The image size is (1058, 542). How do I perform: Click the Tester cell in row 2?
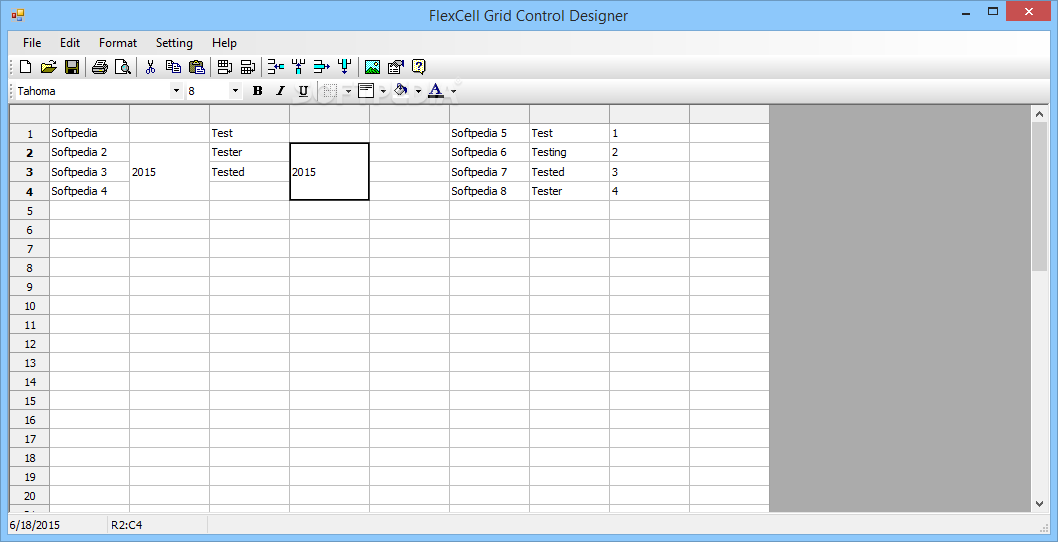coord(249,153)
